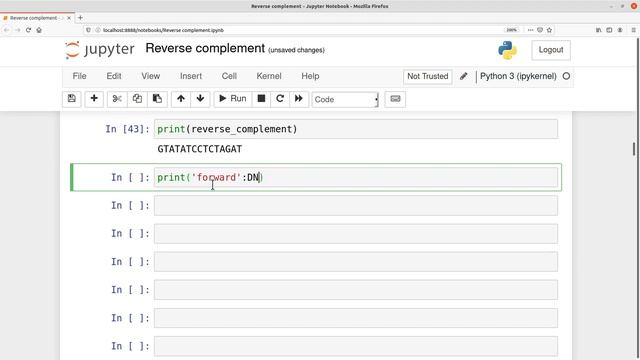Open the cell type Code dropdown

[x=345, y=99]
